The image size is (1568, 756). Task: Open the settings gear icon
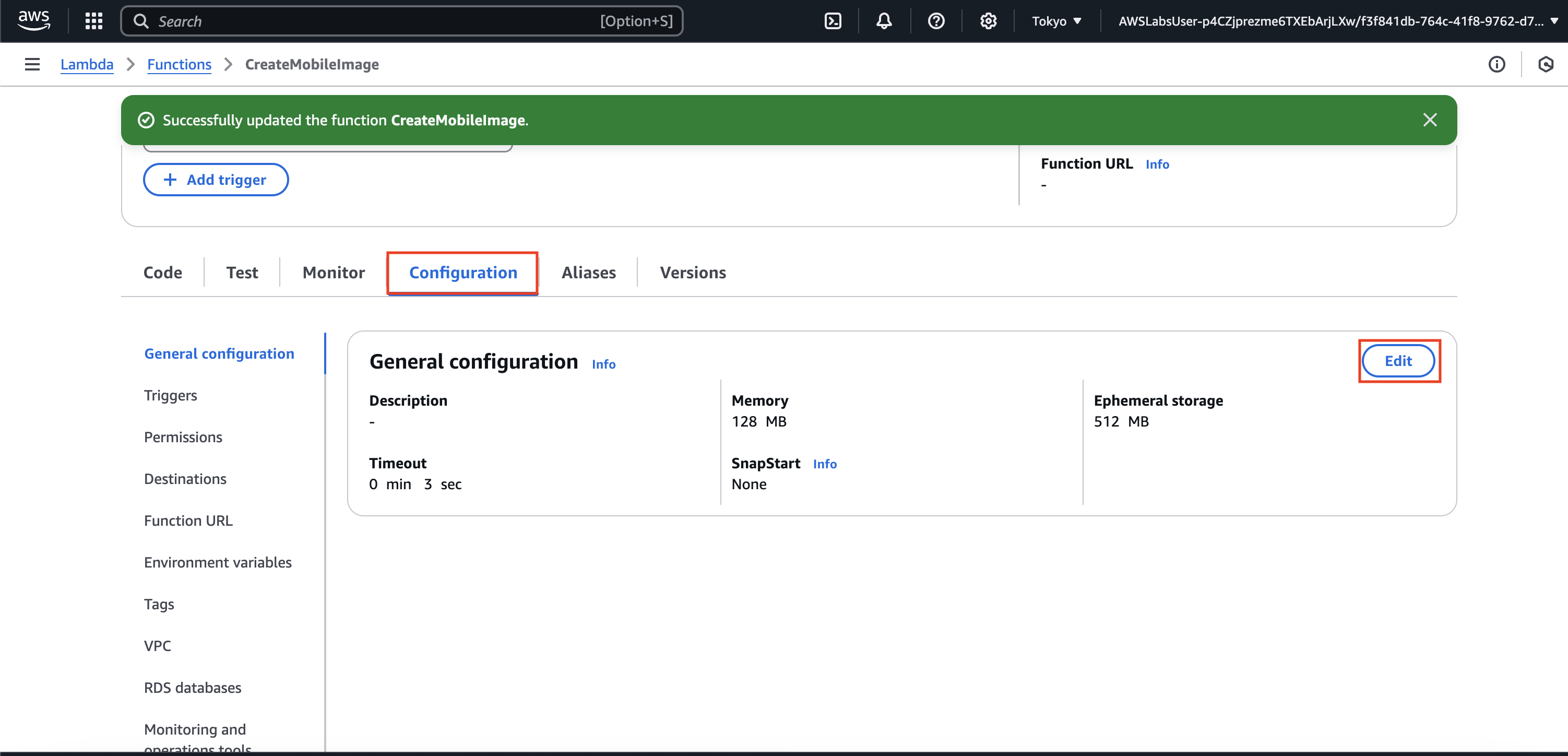988,21
